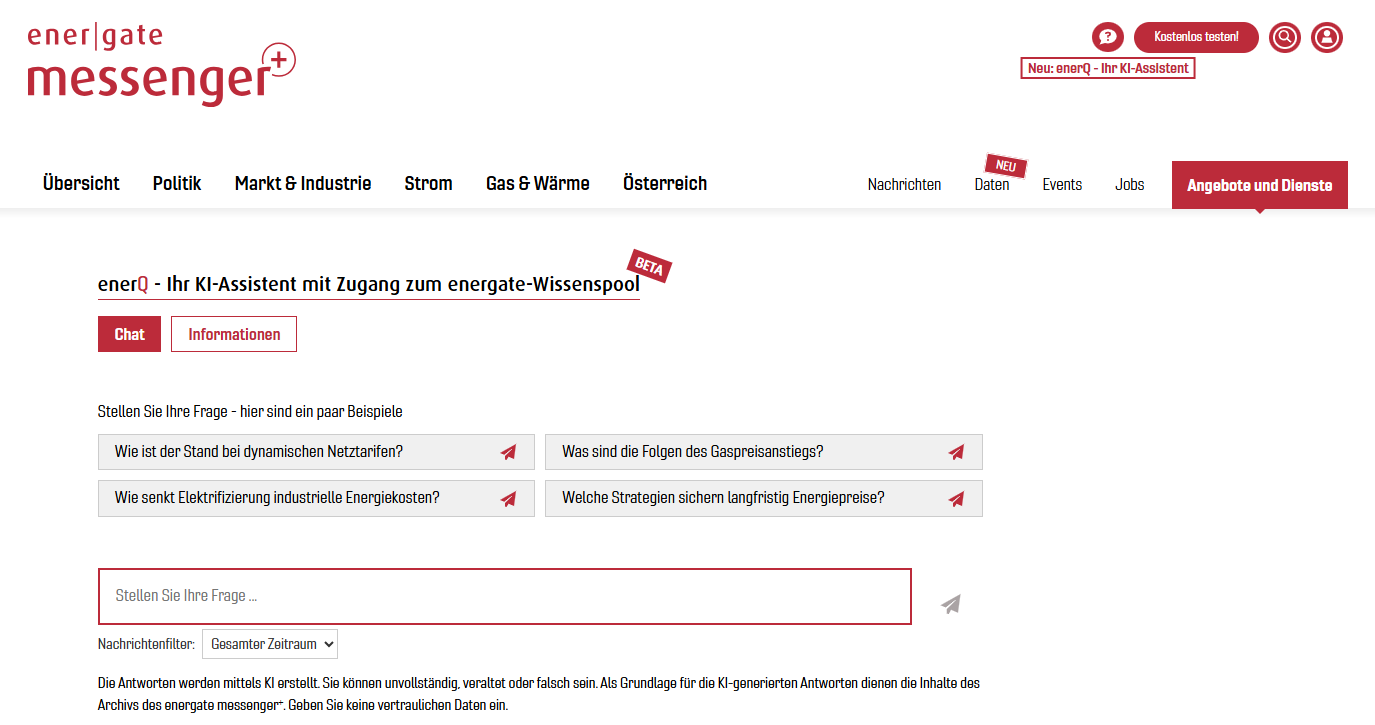
Task: Open the Österreich section
Action: [665, 183]
